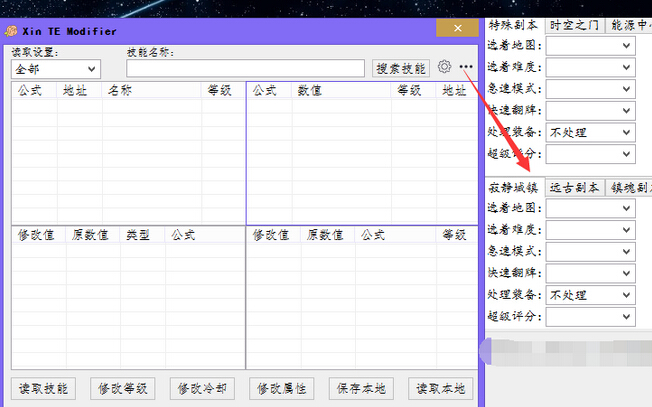
Task: Switch to the 镇魂副 tab
Action: [629, 188]
